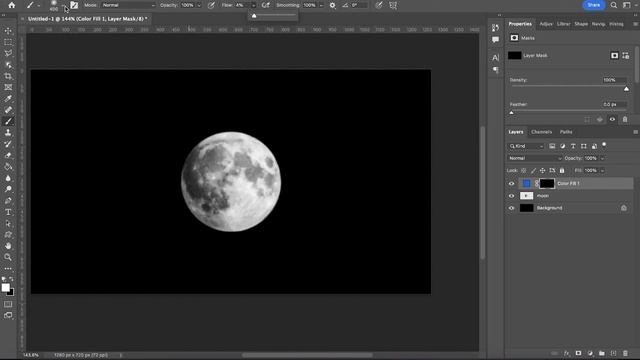Click the Search magnifier in top bar

tap(613, 5)
